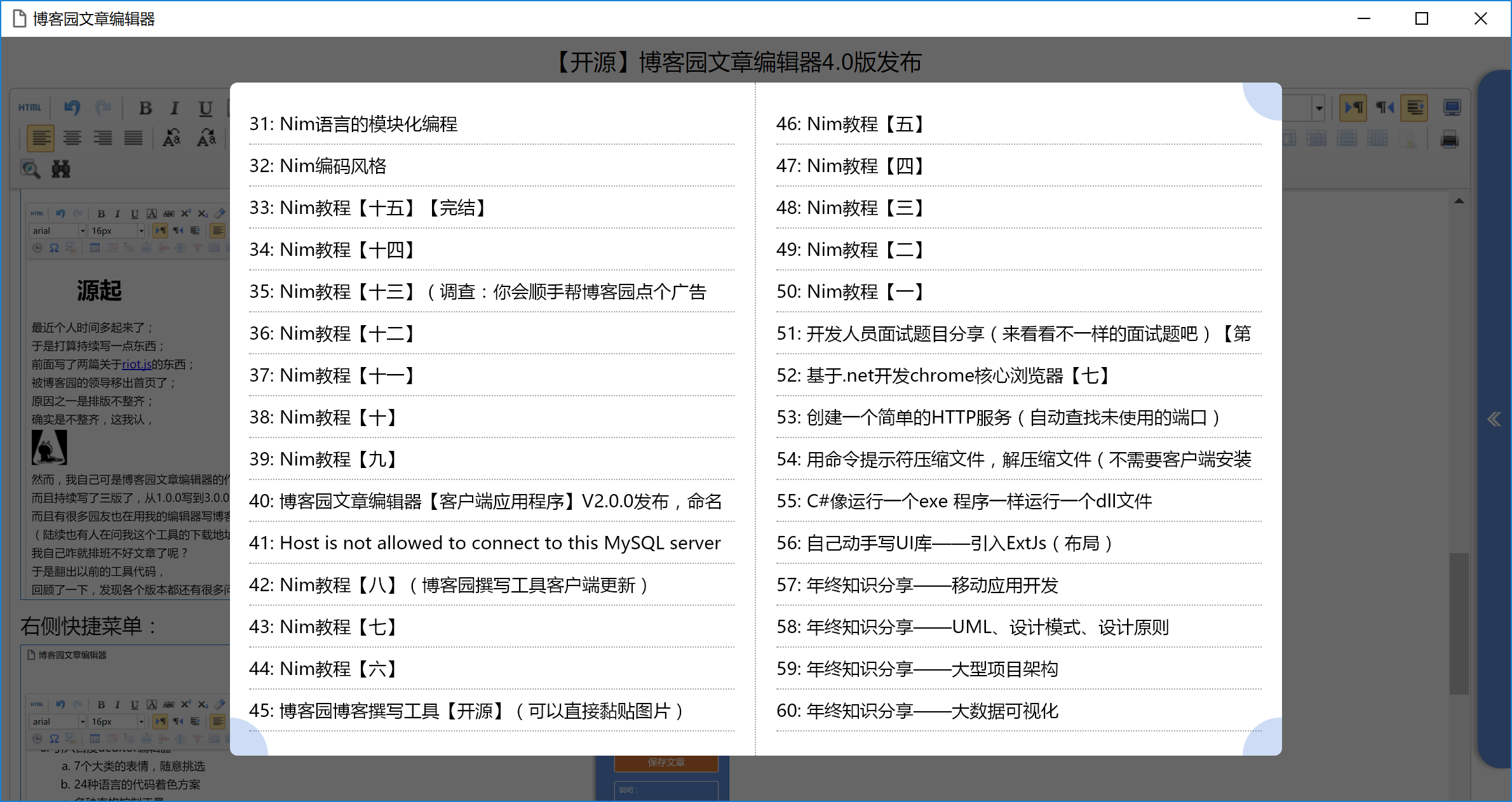1512x802 pixels.
Task: Toggle the highlighted align-left button
Action: (x=41, y=138)
